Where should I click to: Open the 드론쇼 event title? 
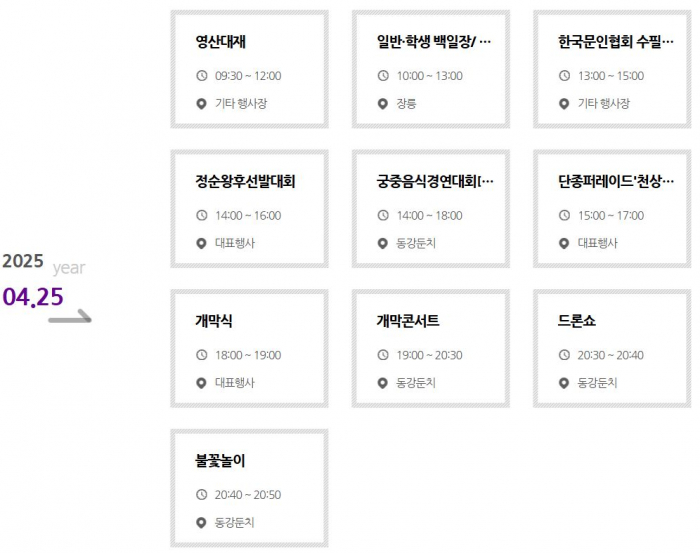[x=577, y=321]
